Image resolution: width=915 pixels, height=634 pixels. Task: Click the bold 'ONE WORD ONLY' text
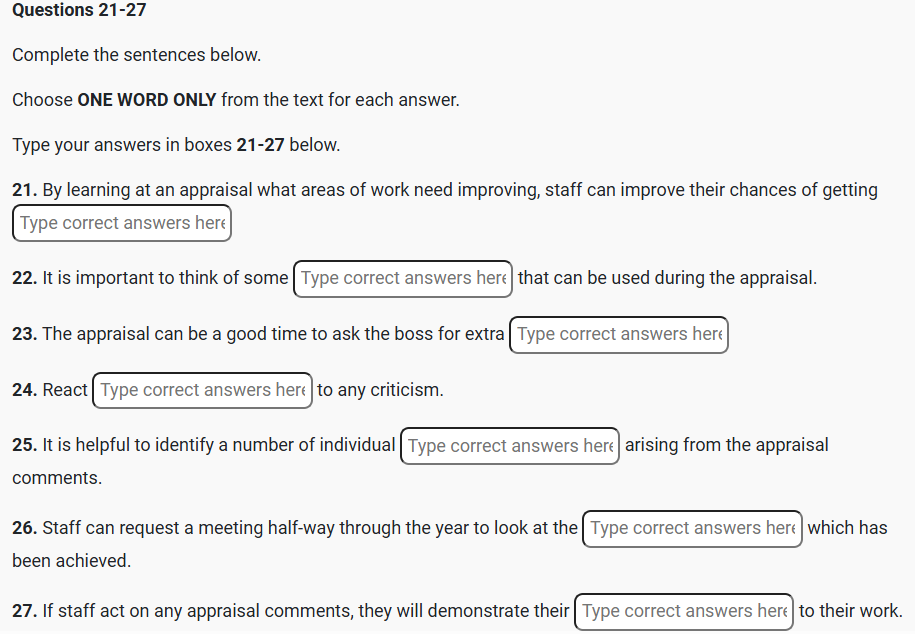(x=146, y=100)
